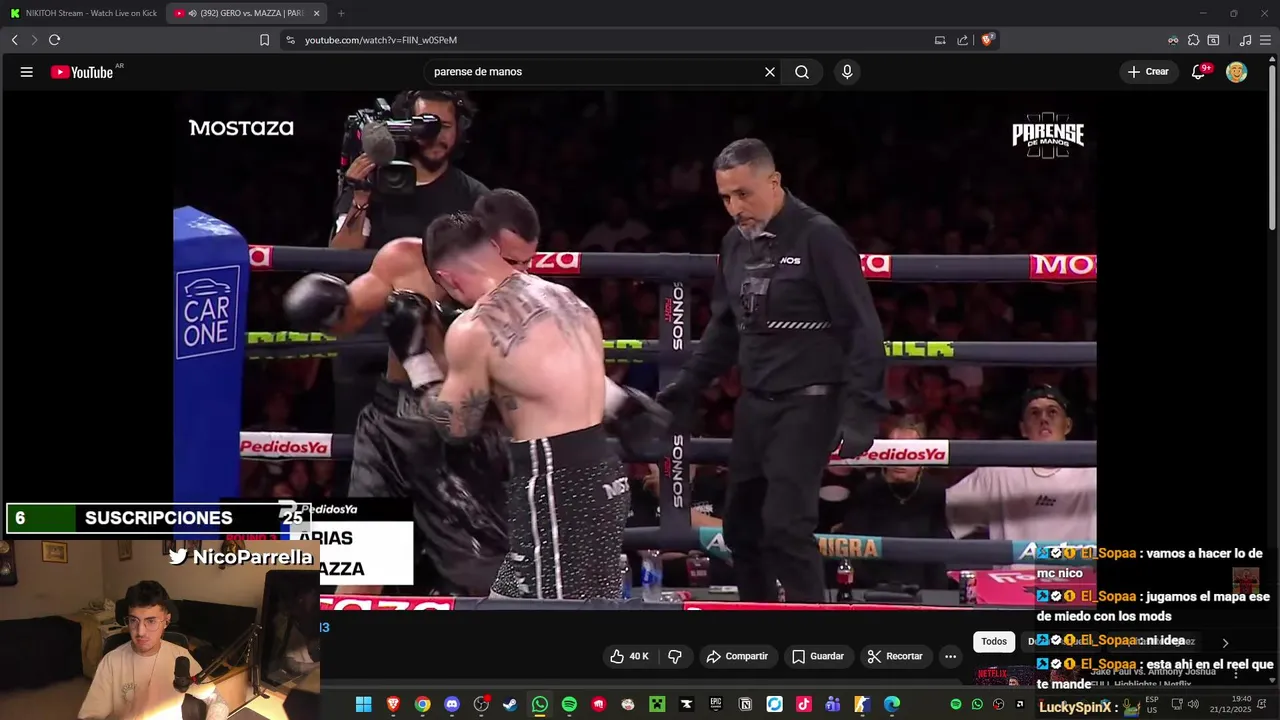Open the ESP US language switcher
This screenshot has height=720, width=1280.
[1152, 704]
